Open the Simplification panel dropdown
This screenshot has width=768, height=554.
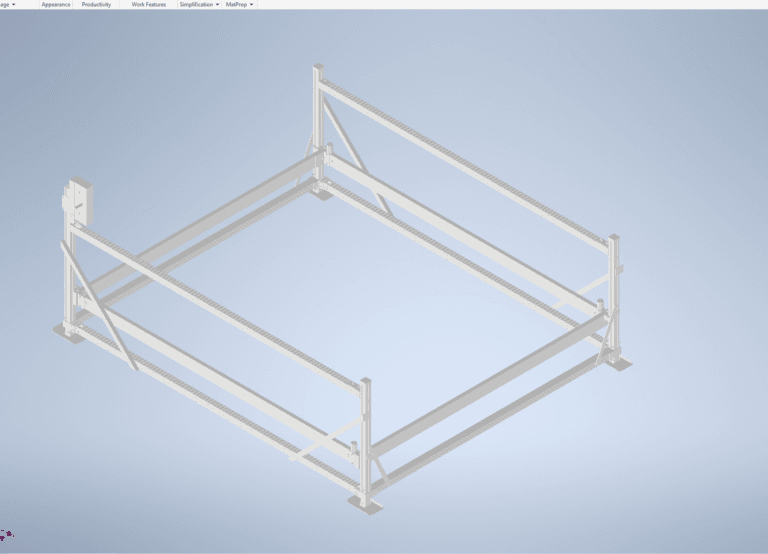click(199, 5)
